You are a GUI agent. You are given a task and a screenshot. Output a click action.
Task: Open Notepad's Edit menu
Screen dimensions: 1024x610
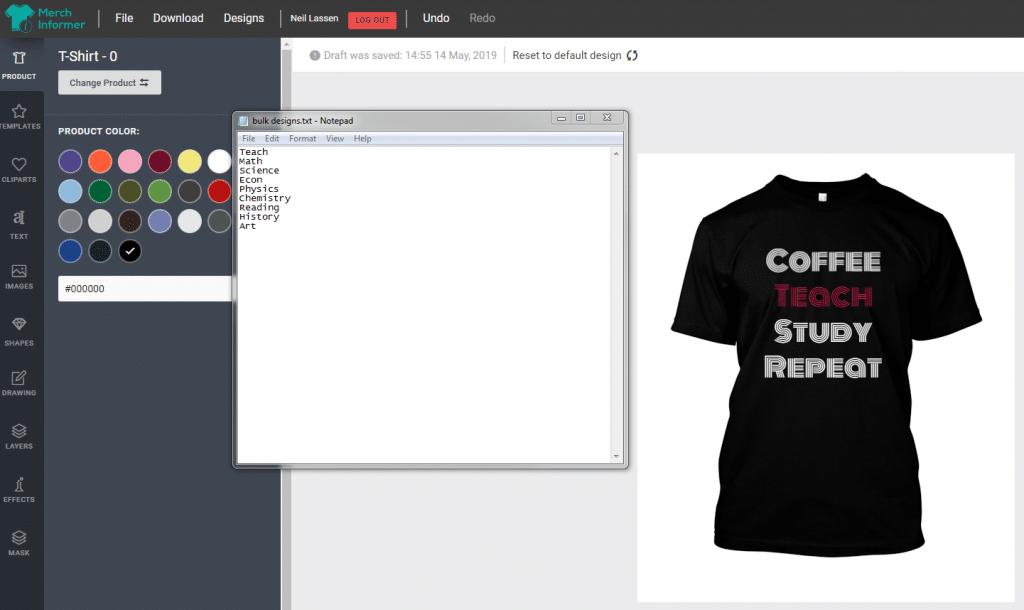[272, 138]
